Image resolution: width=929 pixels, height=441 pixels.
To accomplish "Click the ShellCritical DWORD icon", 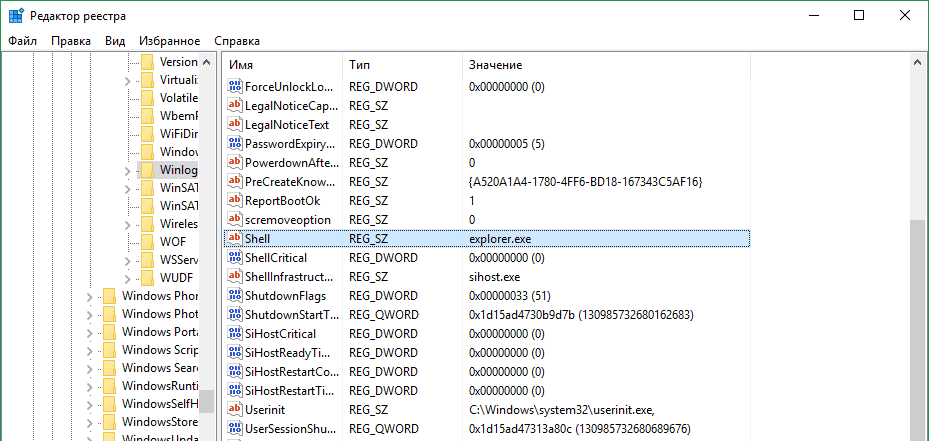I will 235,258.
